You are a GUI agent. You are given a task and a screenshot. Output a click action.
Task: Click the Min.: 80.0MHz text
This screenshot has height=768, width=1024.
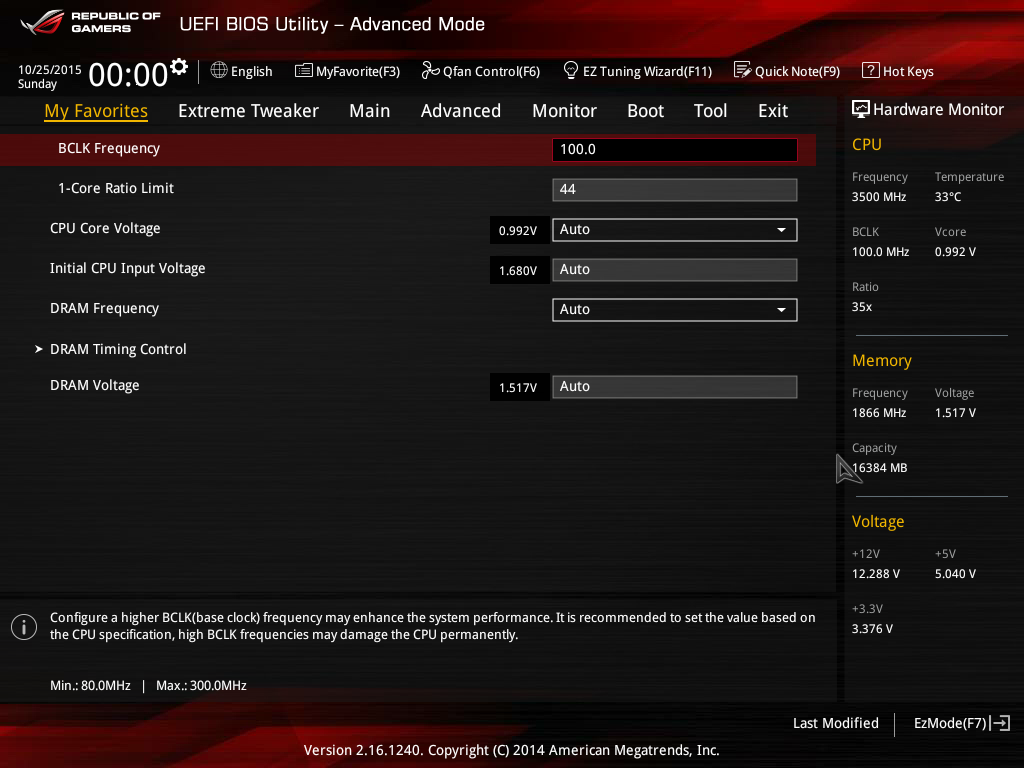(90, 686)
